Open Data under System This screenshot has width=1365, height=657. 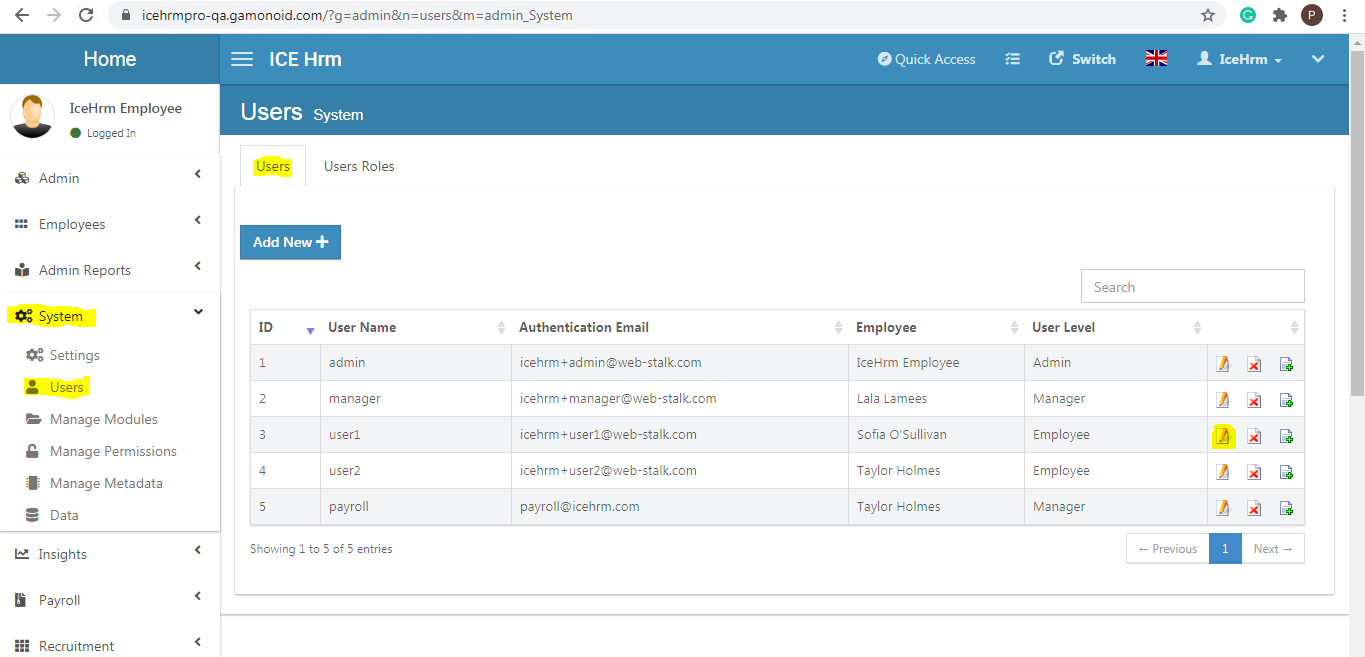coord(52,515)
